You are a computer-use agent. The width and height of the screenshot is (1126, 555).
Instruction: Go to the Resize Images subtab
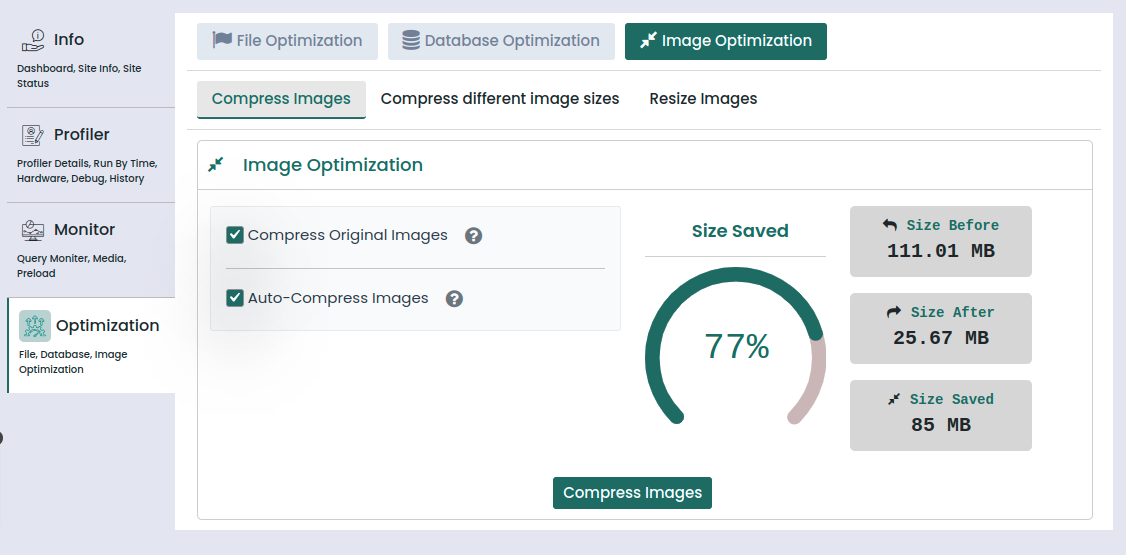click(703, 99)
